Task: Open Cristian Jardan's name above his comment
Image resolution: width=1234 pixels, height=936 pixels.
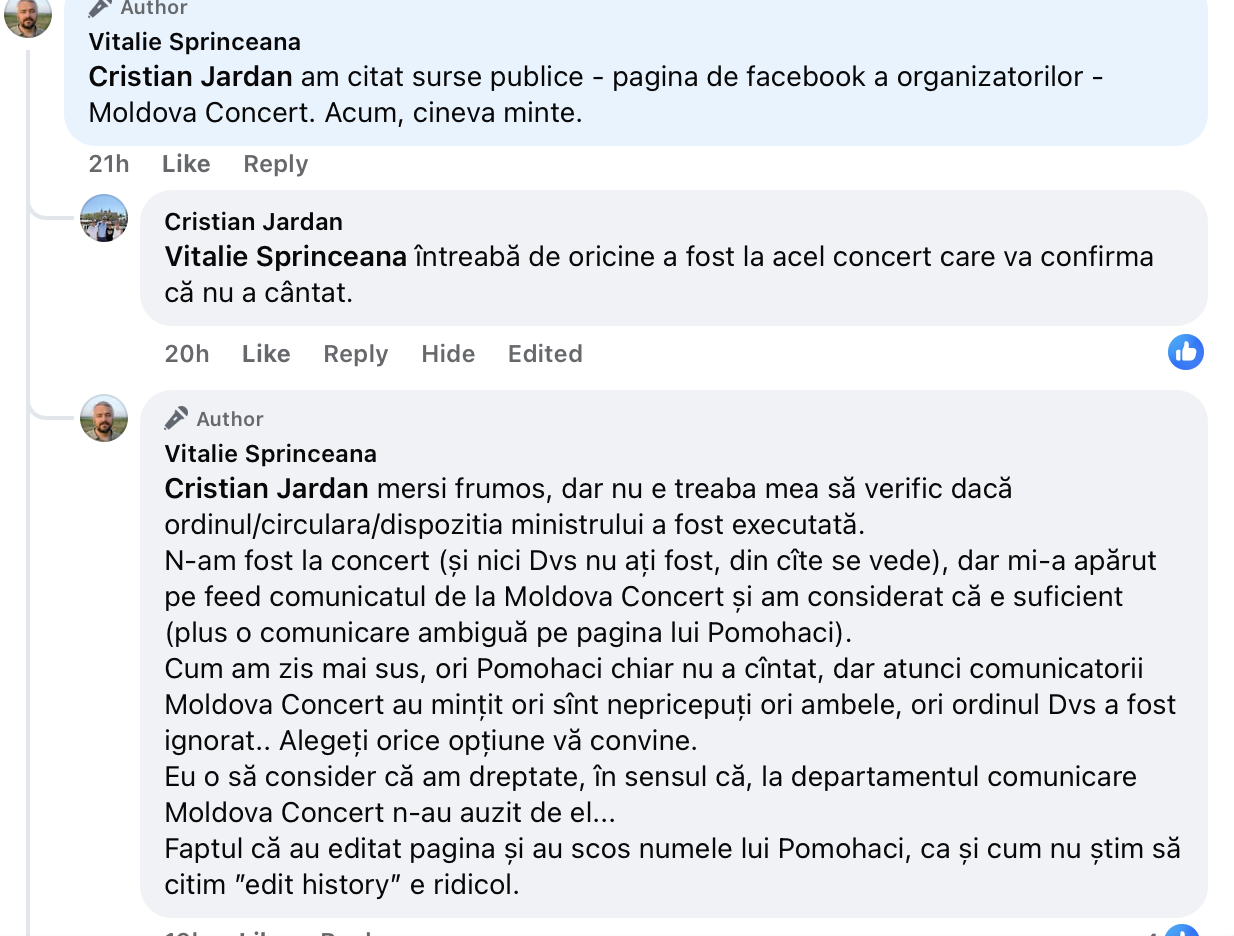Action: point(253,222)
